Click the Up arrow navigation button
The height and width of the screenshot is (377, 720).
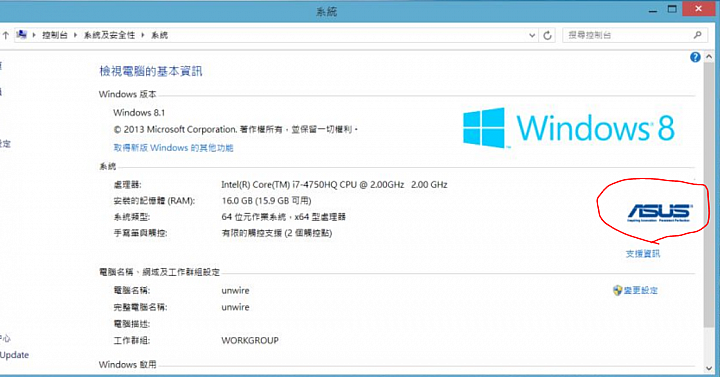6,35
